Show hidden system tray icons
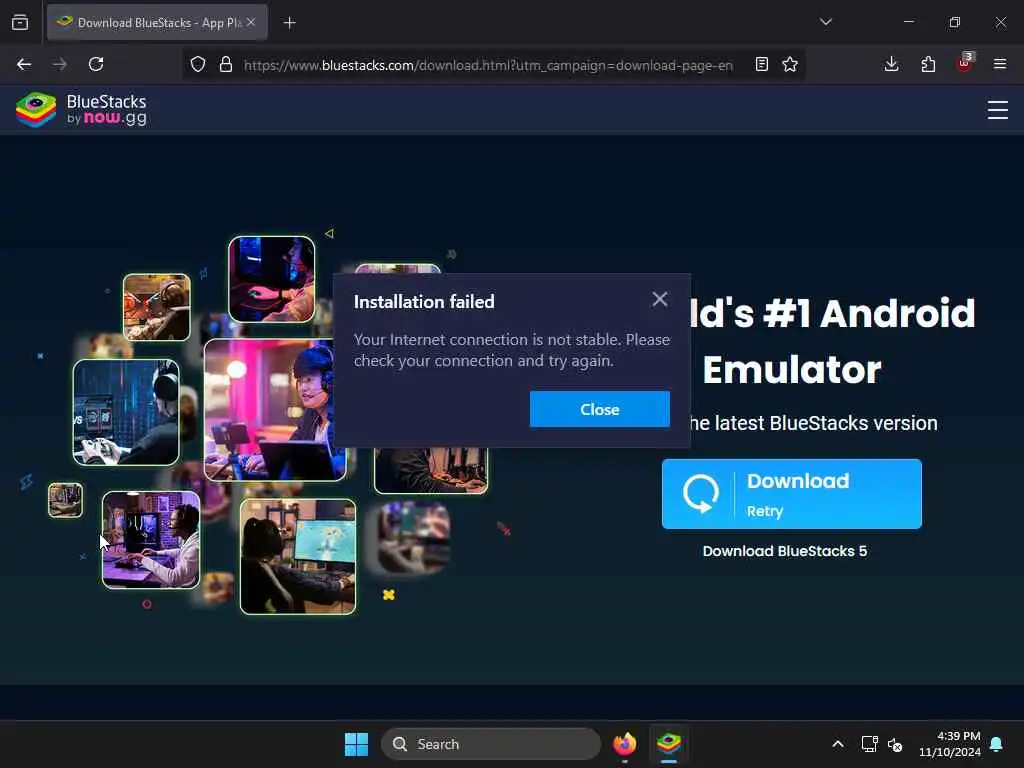Image resolution: width=1024 pixels, height=768 pixels. (838, 744)
